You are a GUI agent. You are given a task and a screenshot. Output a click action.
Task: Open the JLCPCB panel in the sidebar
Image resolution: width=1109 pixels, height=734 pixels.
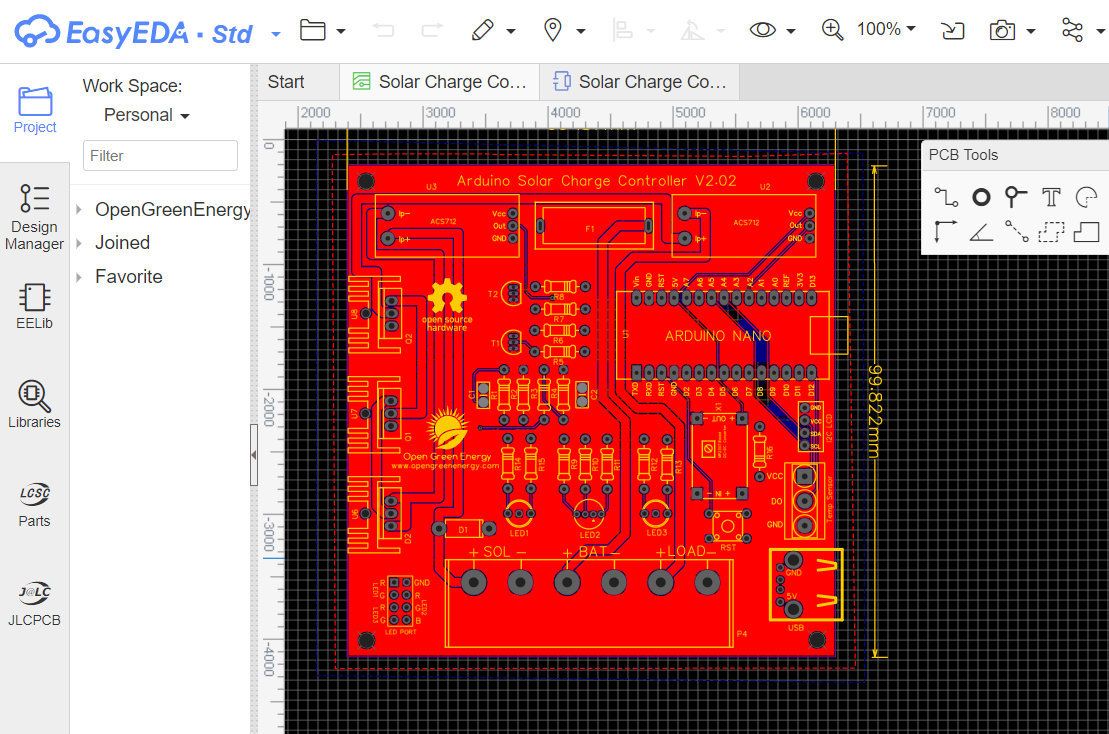[34, 602]
